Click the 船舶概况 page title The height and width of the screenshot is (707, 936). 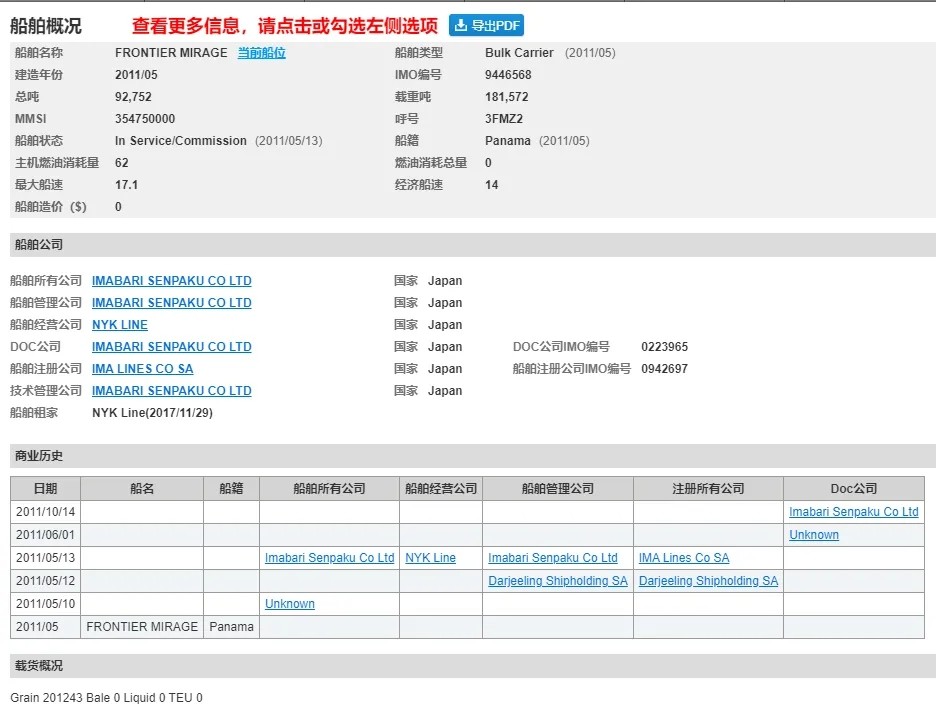pyautogui.click(x=46, y=26)
